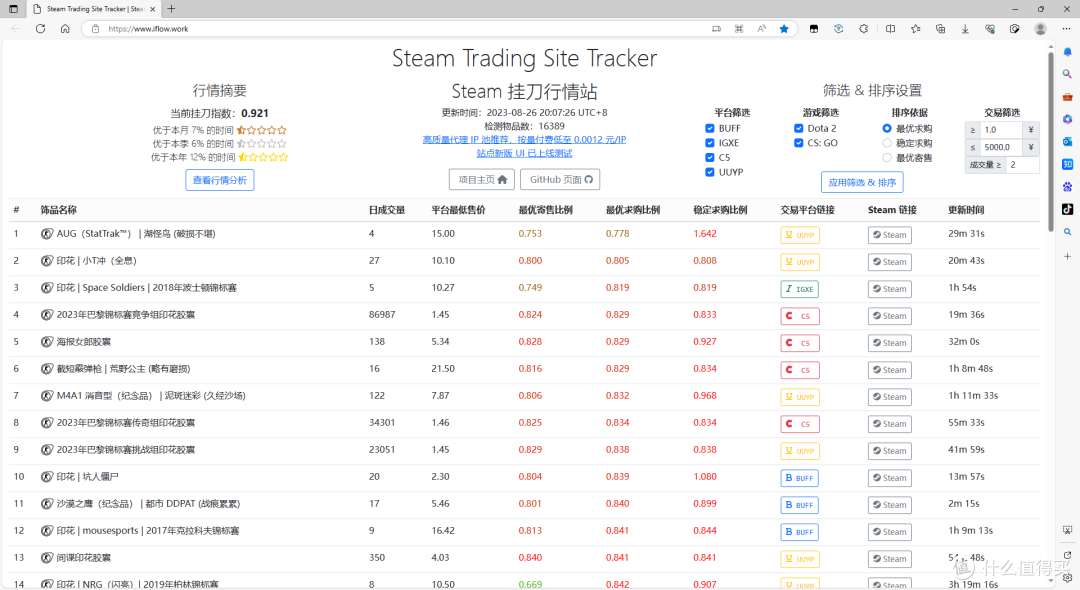This screenshot has height=590, width=1080.
Task: Uncheck the C5 platform filter
Action: [709, 157]
